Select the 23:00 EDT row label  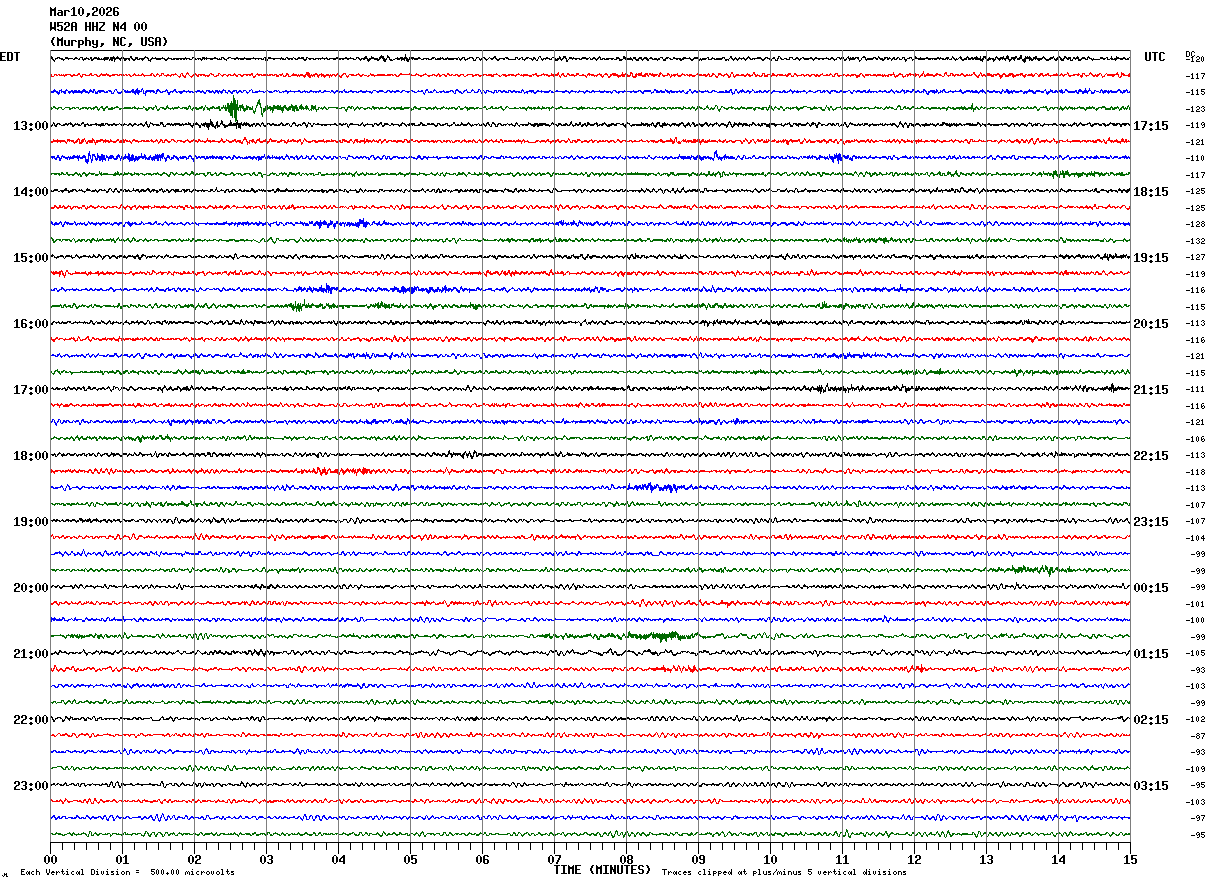30,786
